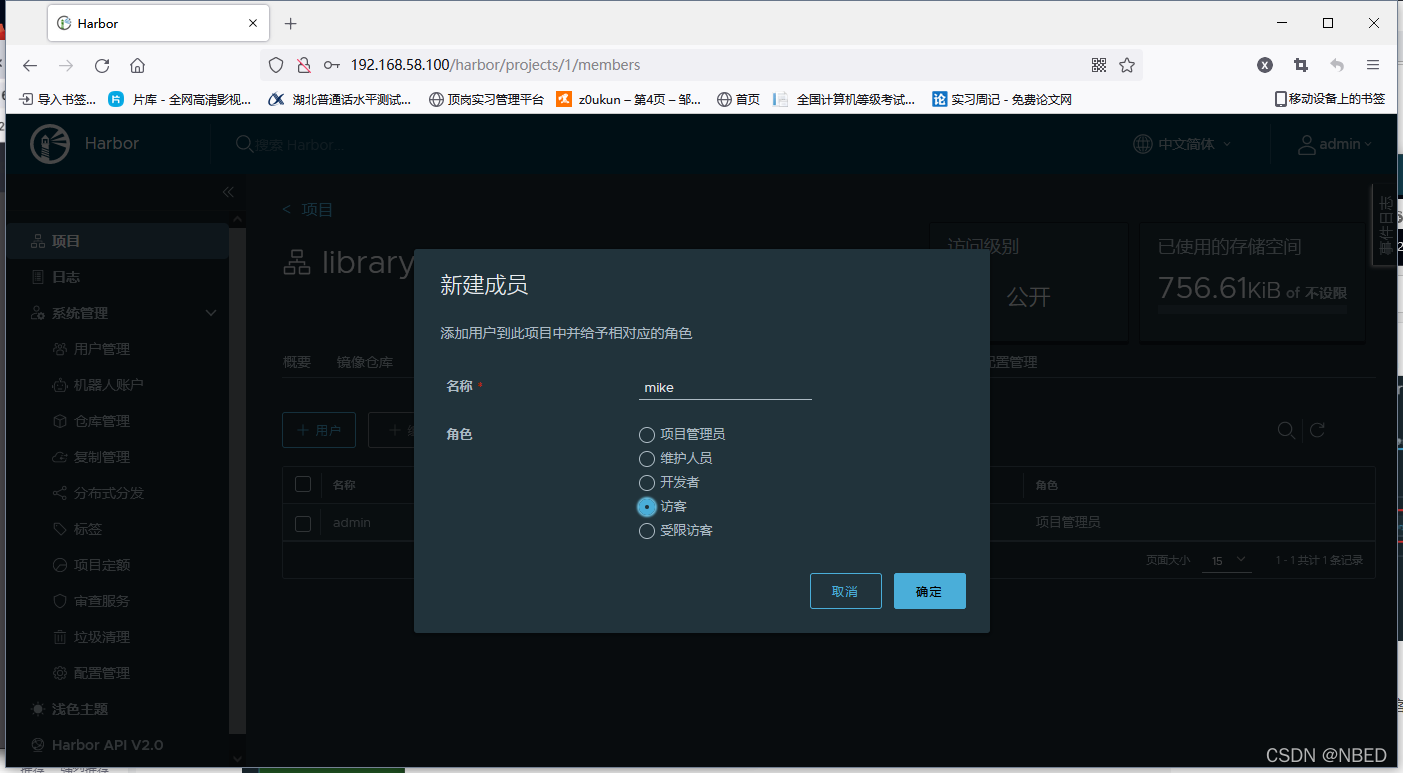Open the 中文简体 language dropdown
The height and width of the screenshot is (773, 1403).
(1182, 143)
